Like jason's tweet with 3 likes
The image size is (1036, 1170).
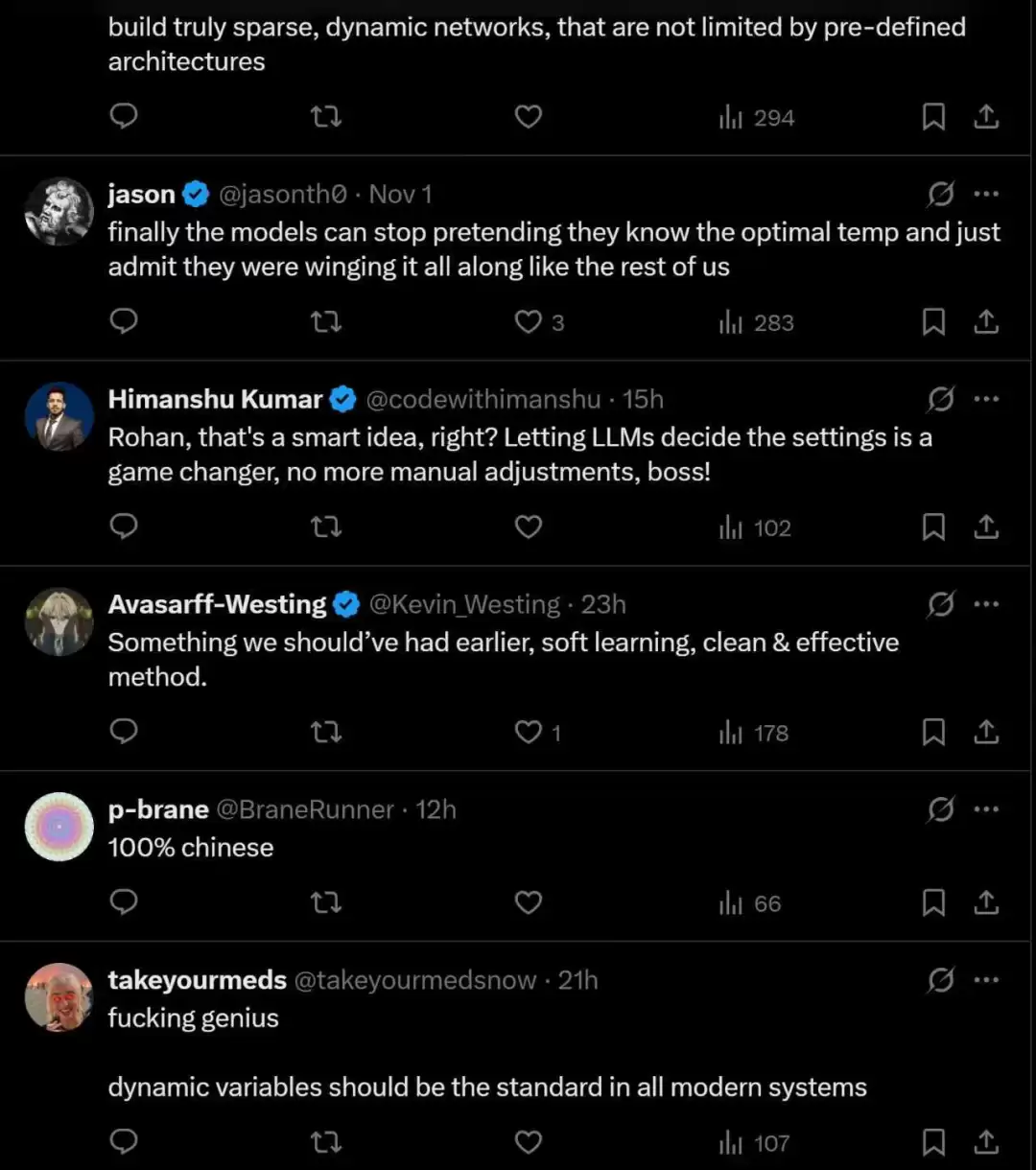[529, 322]
